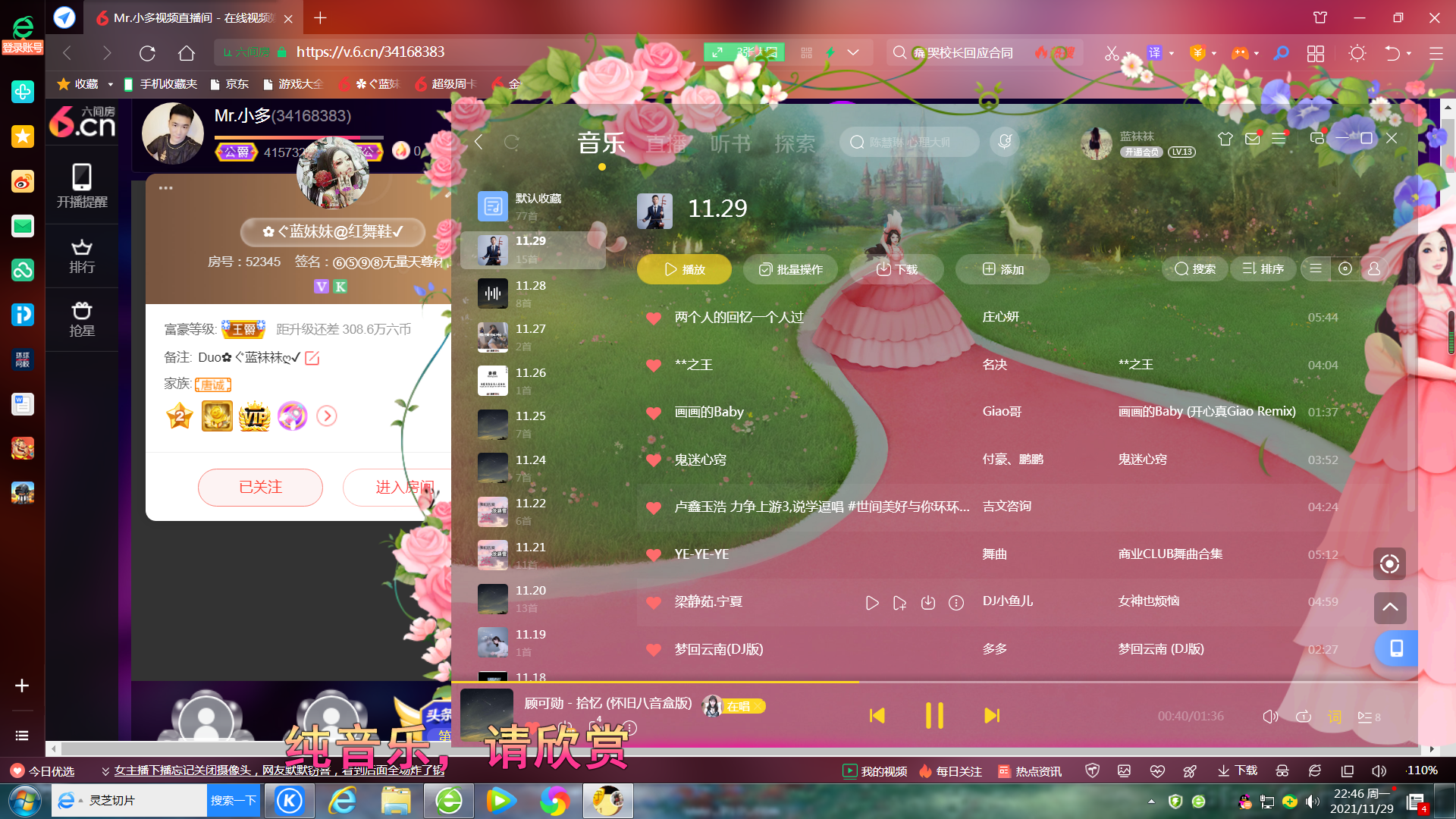Toggle desktop lyrics 词 button
Screen dimensions: 1456x819
(x=1335, y=717)
